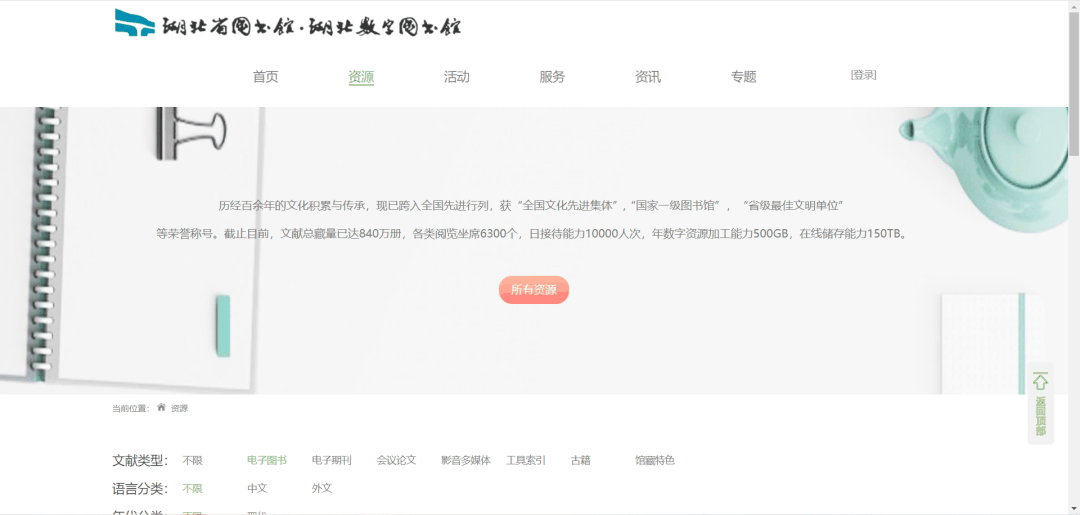
Task: Click the 资源 breadcrumb link
Action: [x=179, y=408]
